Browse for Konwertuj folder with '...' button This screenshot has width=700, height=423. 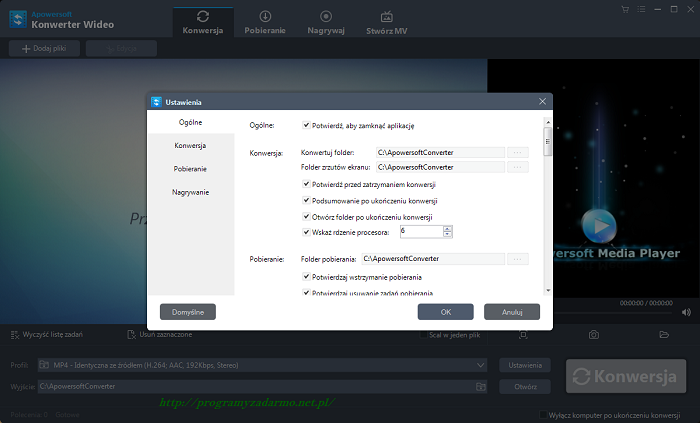pyautogui.click(x=517, y=152)
